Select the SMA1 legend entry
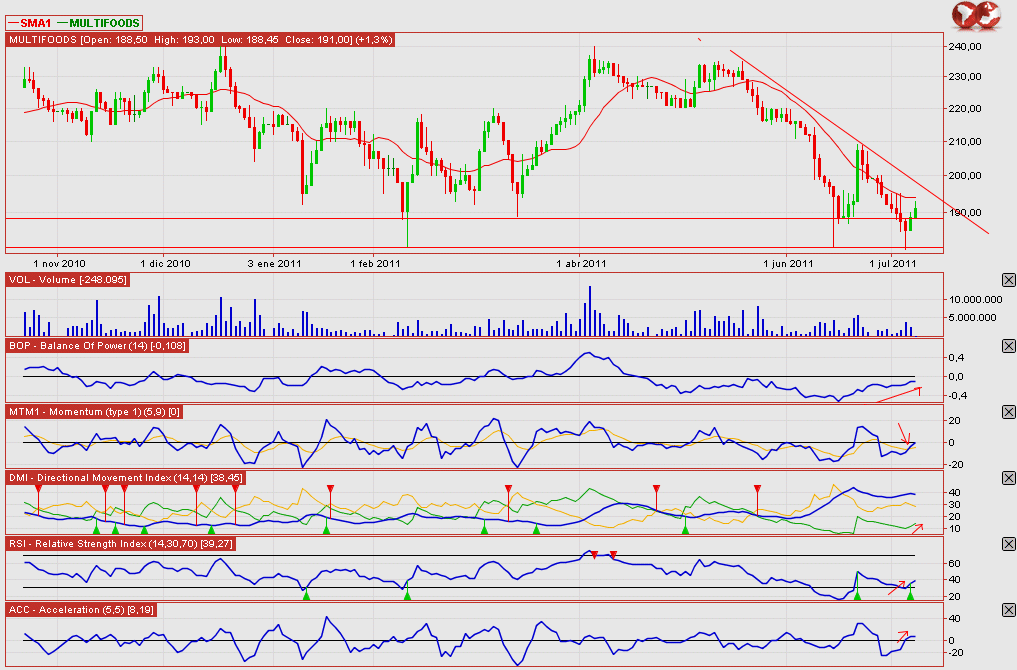The height and width of the screenshot is (670, 1017). (35, 22)
